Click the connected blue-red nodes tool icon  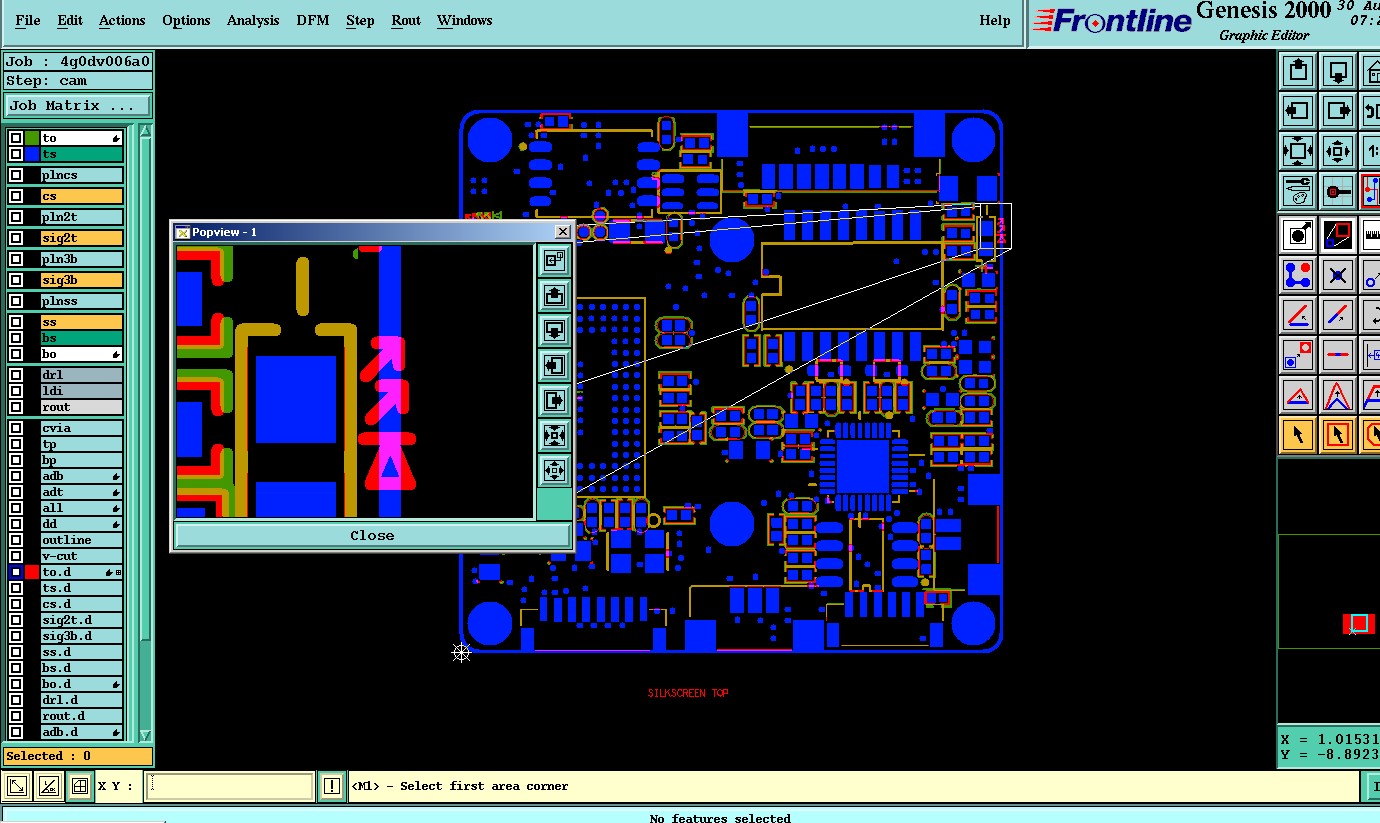coord(1298,274)
